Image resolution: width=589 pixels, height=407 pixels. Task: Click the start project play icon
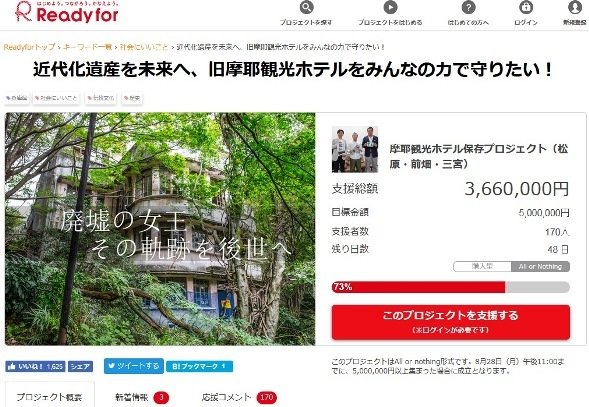(390, 7)
